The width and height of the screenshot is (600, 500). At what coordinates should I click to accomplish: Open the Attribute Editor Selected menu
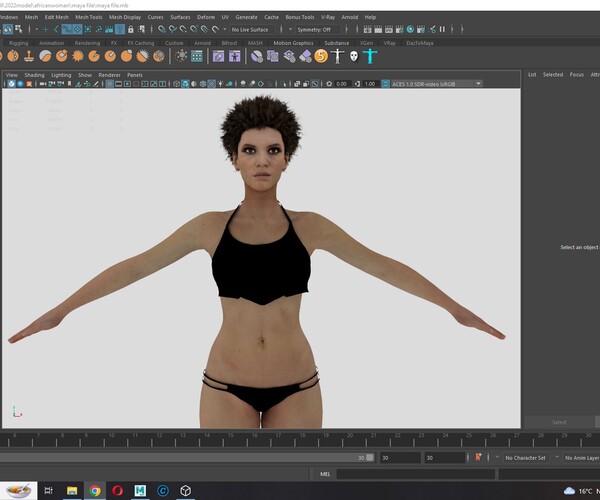pos(553,75)
